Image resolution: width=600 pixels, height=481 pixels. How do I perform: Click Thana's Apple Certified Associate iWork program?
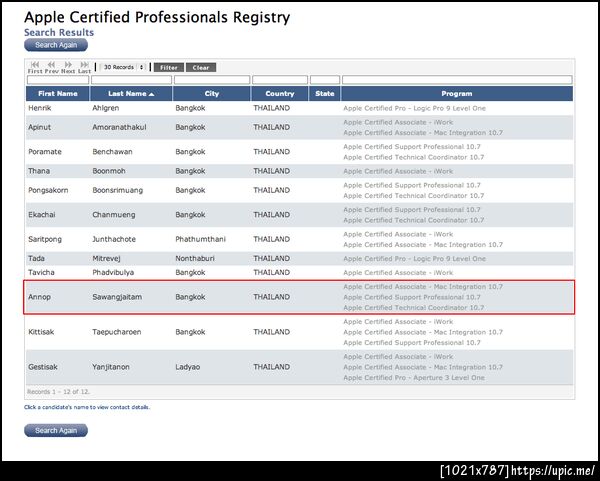point(398,171)
